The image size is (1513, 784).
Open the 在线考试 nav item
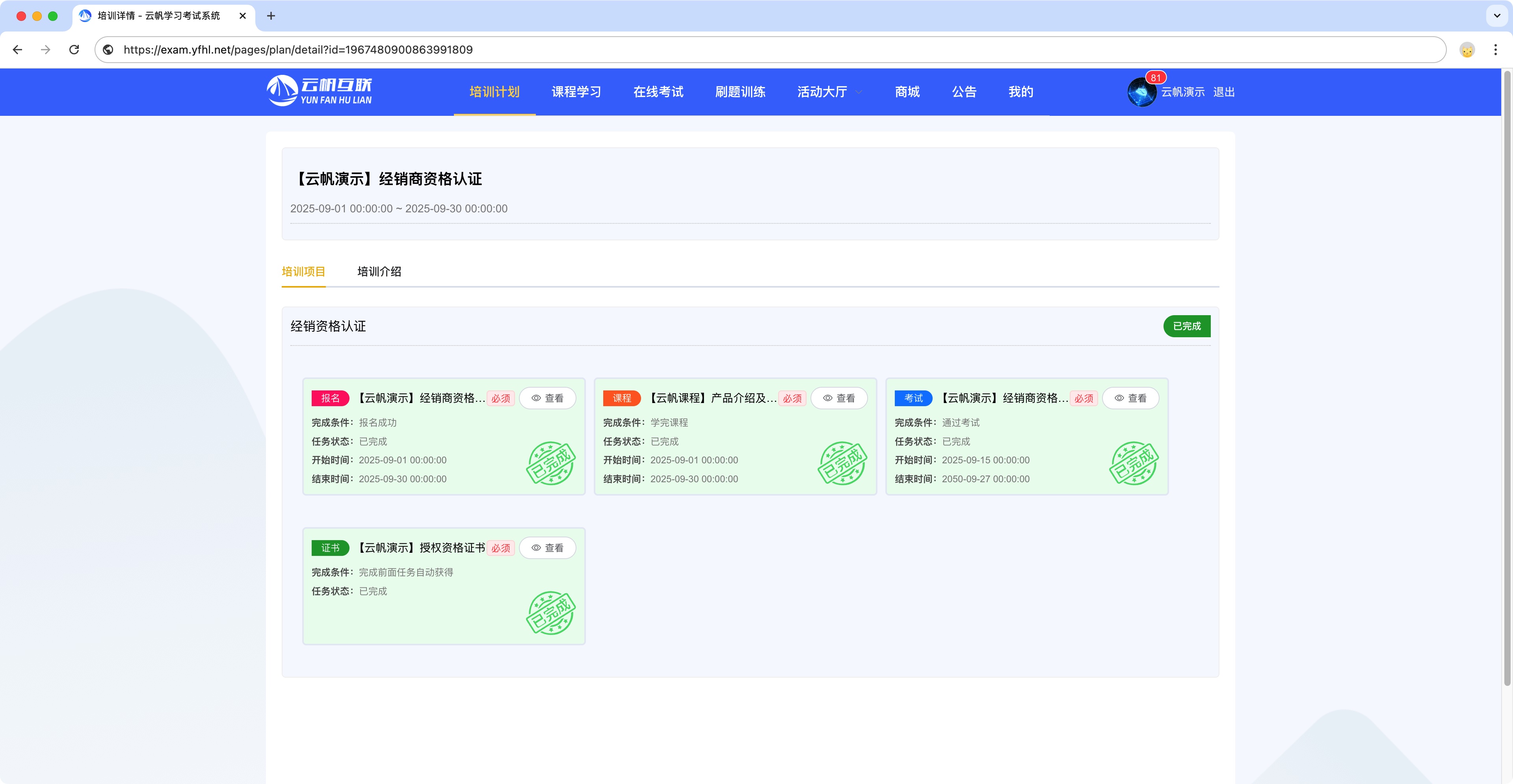click(658, 92)
